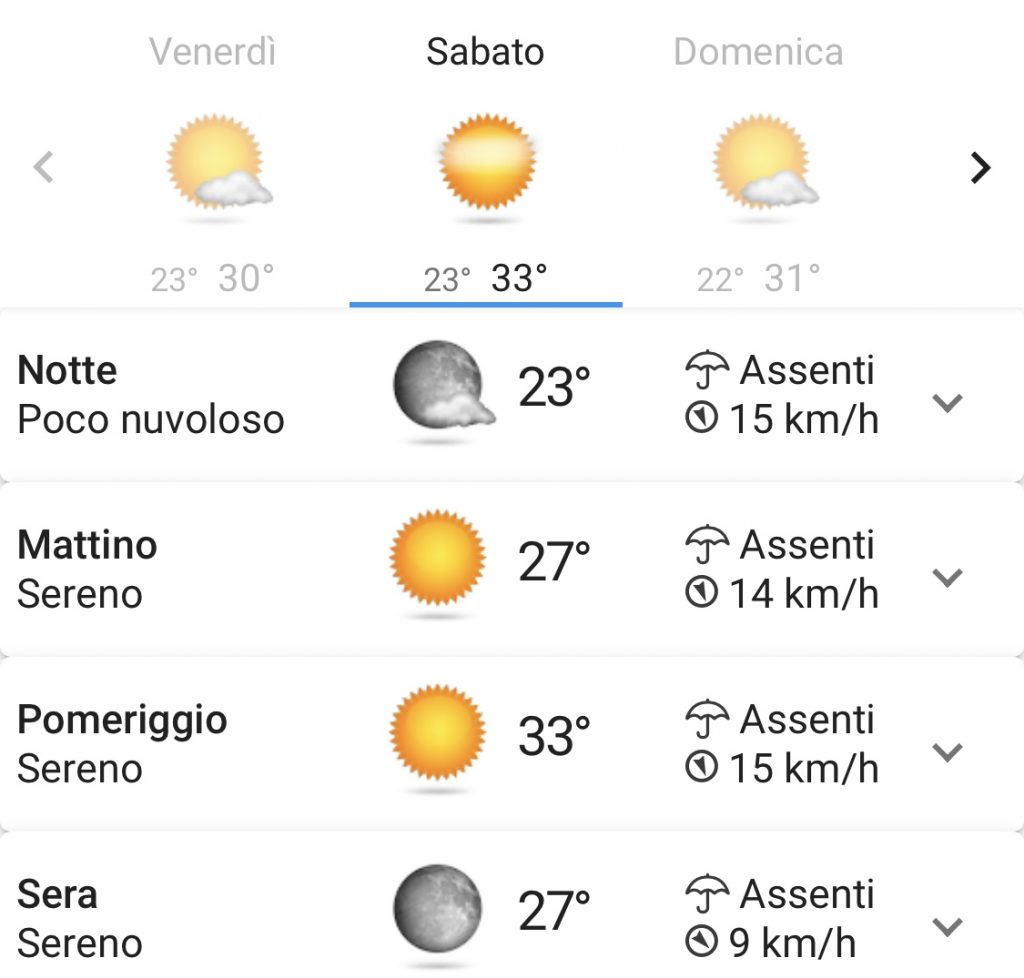Click the Sabato sunny icon
The width and height of the screenshot is (1024, 978).
click(x=487, y=161)
